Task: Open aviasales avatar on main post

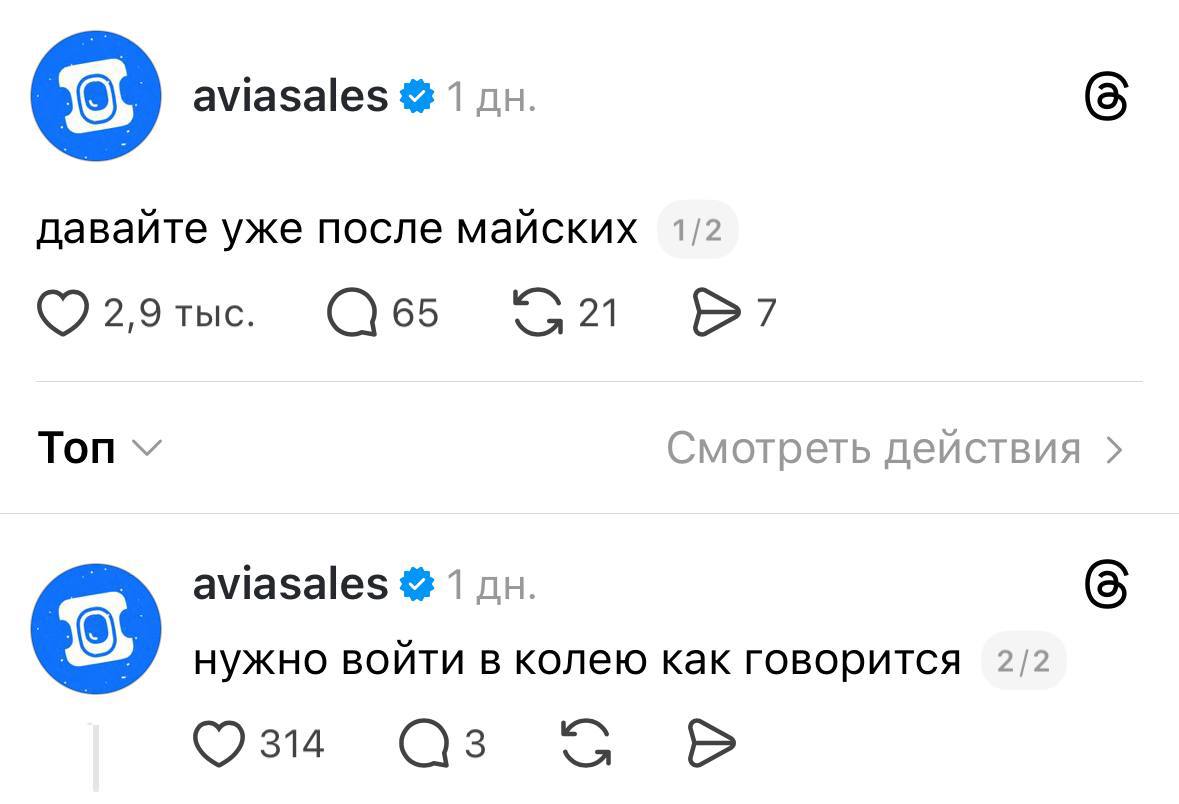Action: [96, 98]
